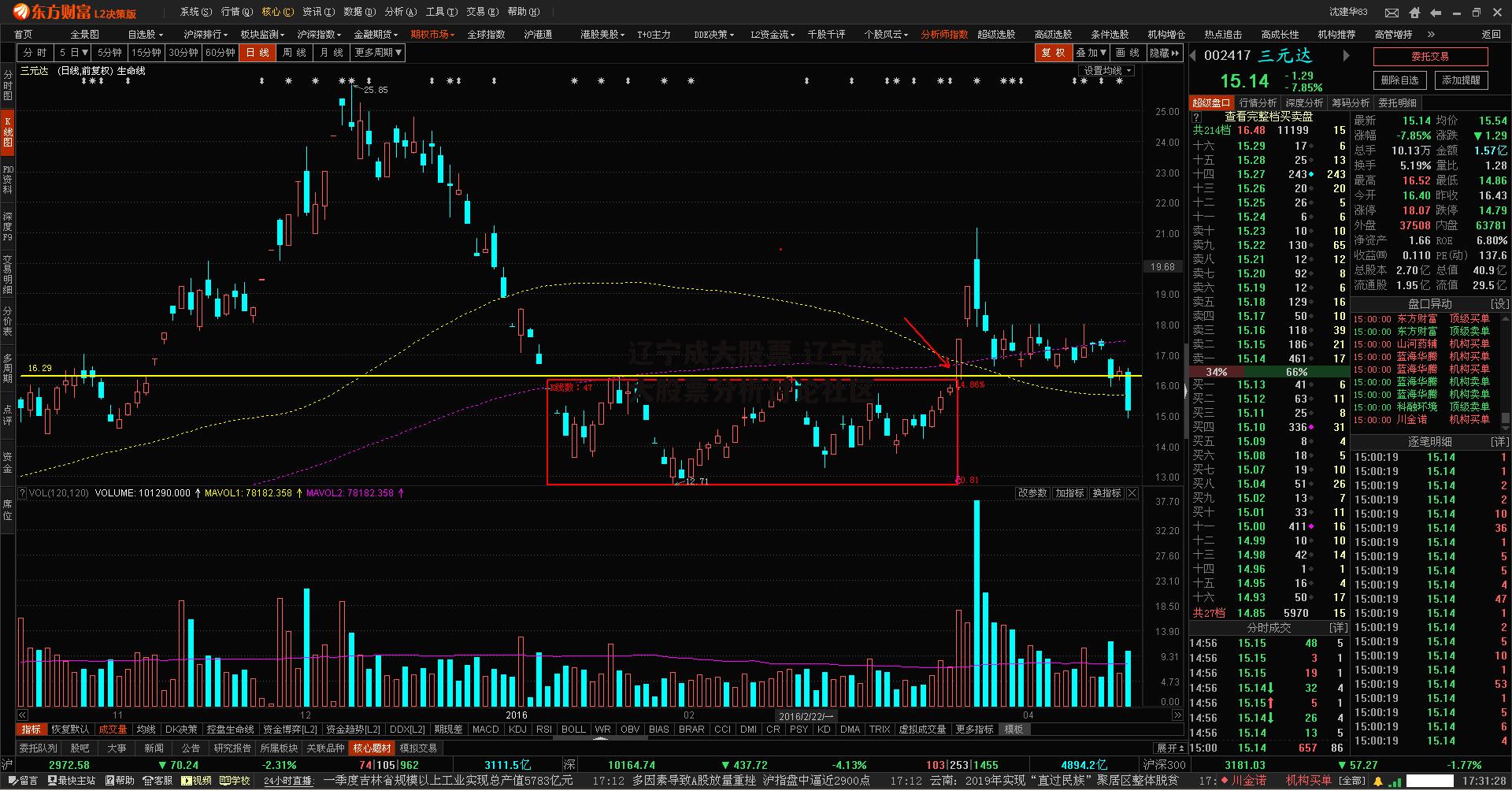Image resolution: width=1512 pixels, height=791 pixels.
Task: Click the indicator tabs horizontal scrollbar
Action: 600,737
